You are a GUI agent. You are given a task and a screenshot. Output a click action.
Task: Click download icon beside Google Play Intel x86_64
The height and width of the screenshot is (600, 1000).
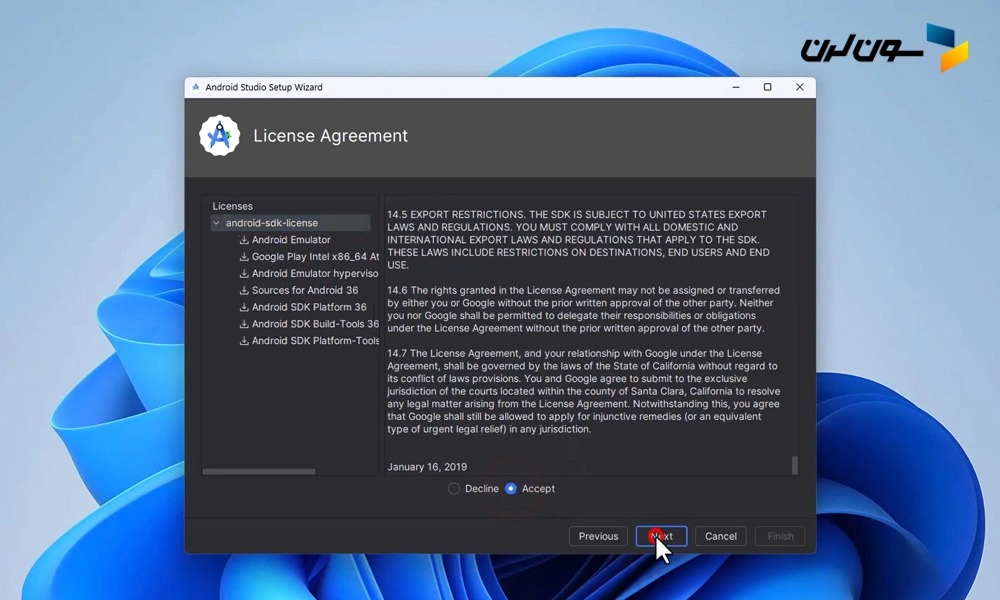tap(244, 257)
